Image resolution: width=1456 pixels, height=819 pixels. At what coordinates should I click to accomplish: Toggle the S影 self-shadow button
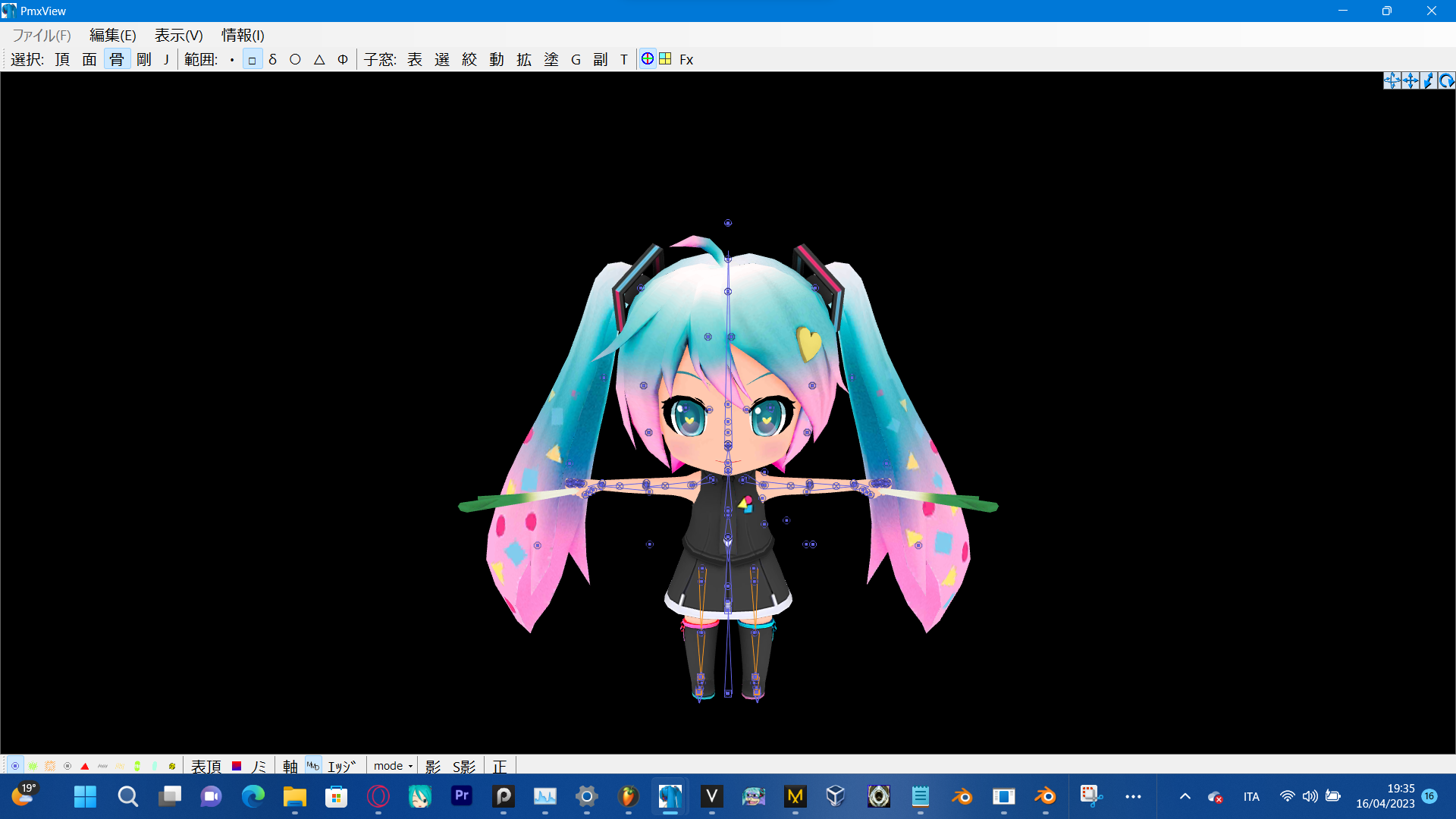(464, 767)
